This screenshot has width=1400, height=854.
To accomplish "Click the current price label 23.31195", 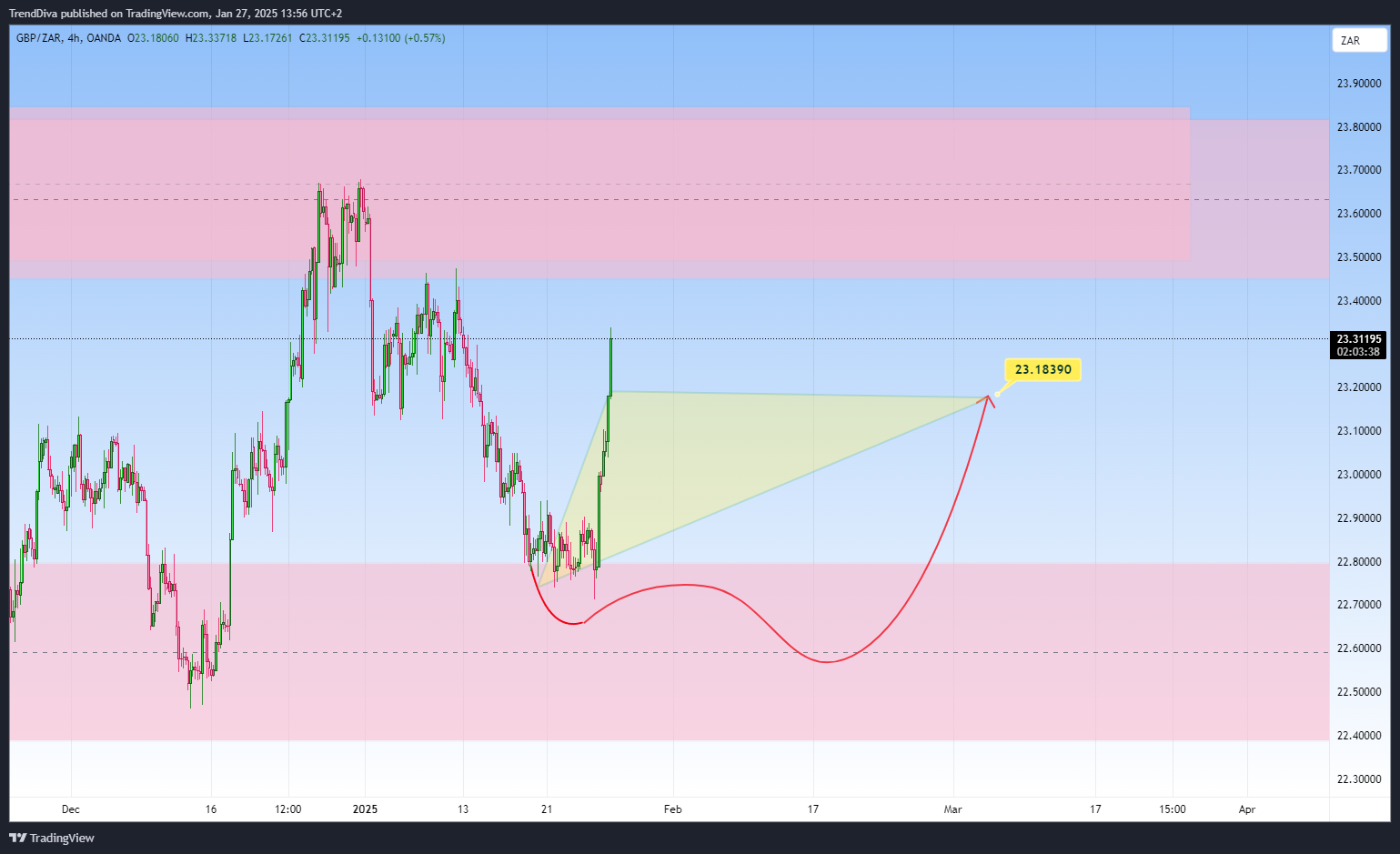I will (1358, 339).
